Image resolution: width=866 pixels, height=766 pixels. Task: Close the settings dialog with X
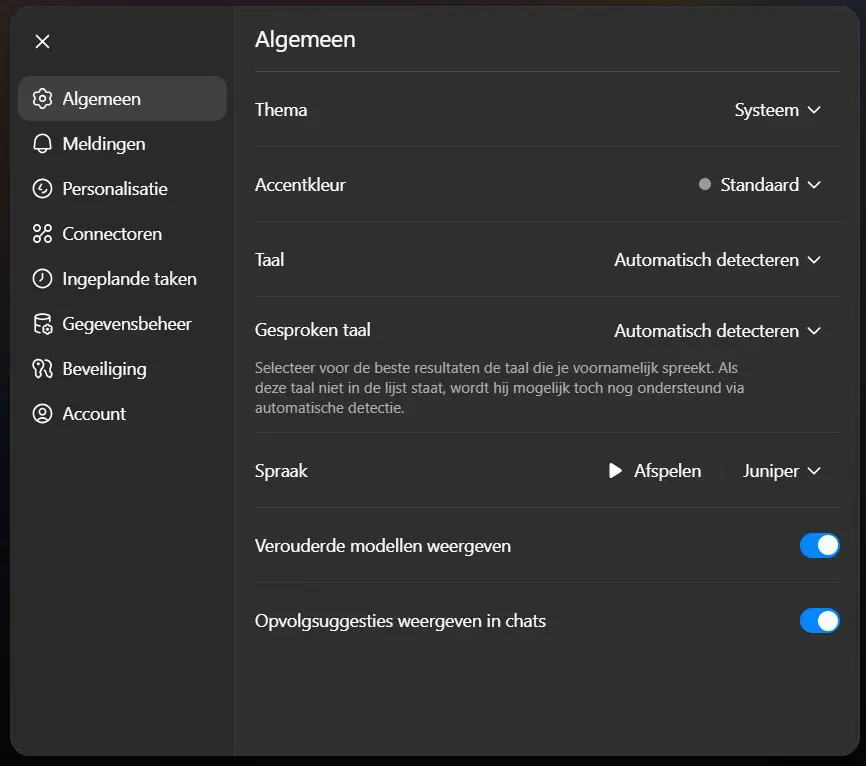click(42, 41)
